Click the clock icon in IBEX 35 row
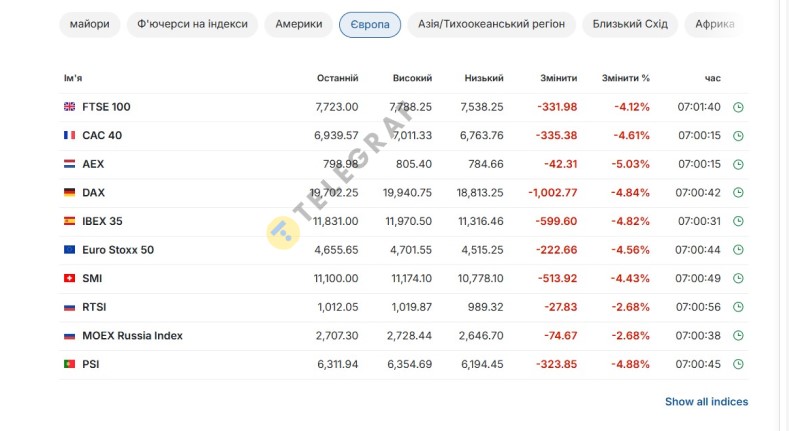Screen dimensions: 789x431 point(738,221)
